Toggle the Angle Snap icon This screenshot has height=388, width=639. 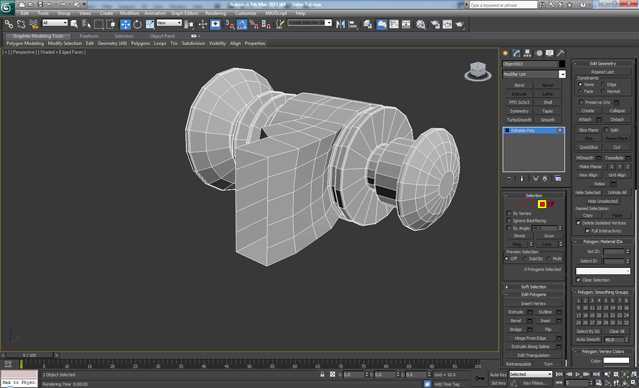click(242, 24)
